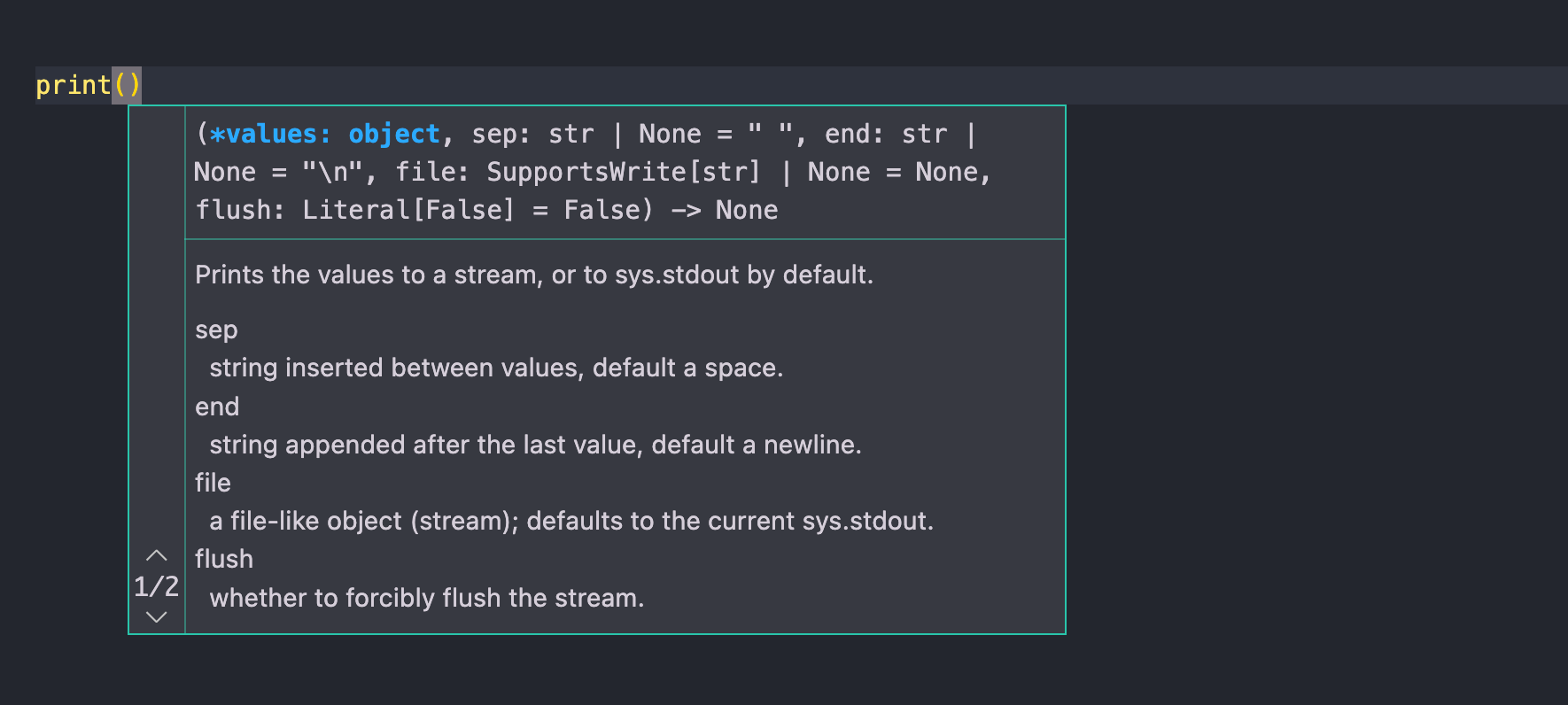Click the sep: str parameter in signature
The width and height of the screenshot is (1568, 705).
[532, 134]
